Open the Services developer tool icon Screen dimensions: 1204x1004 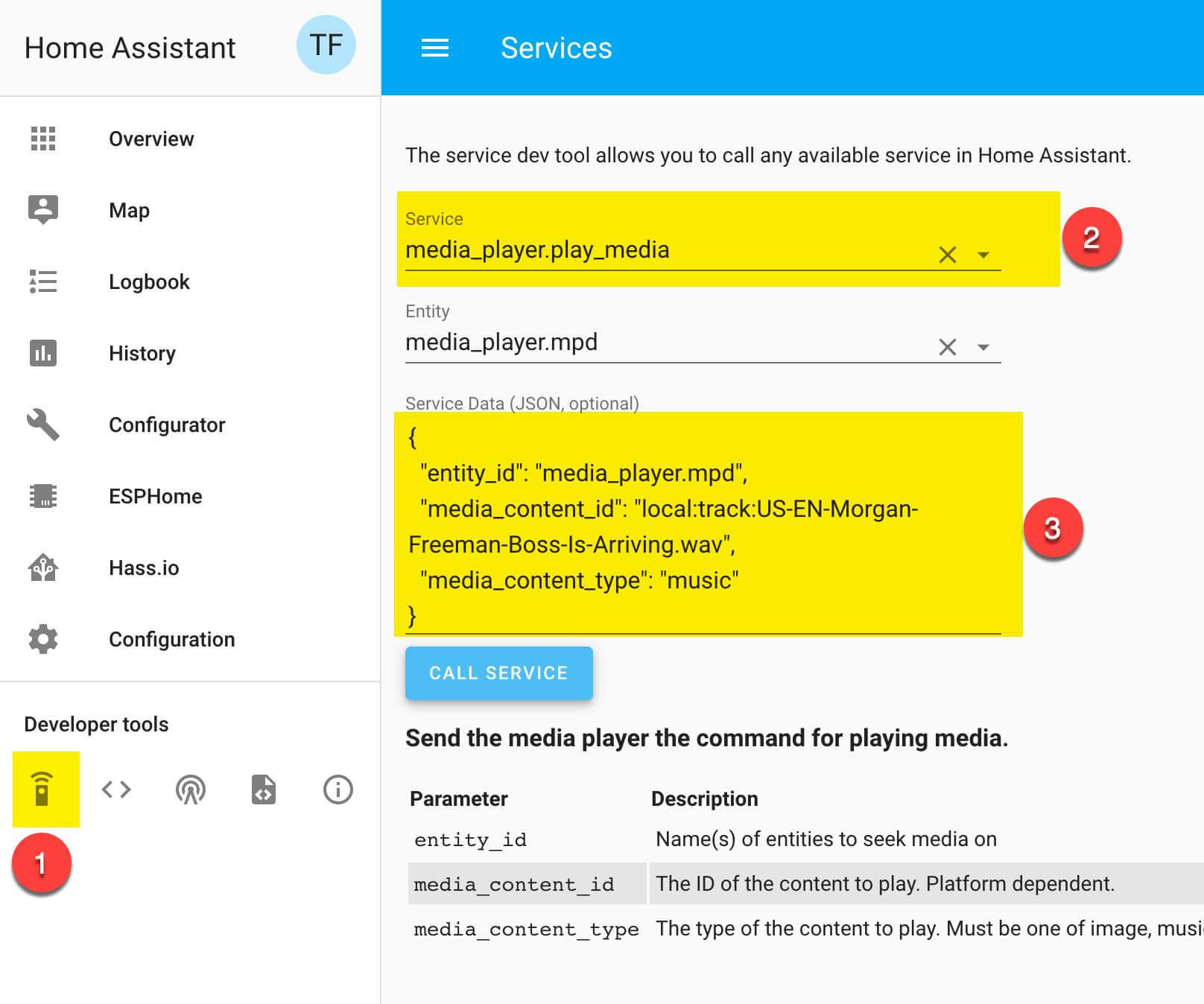[x=42, y=789]
